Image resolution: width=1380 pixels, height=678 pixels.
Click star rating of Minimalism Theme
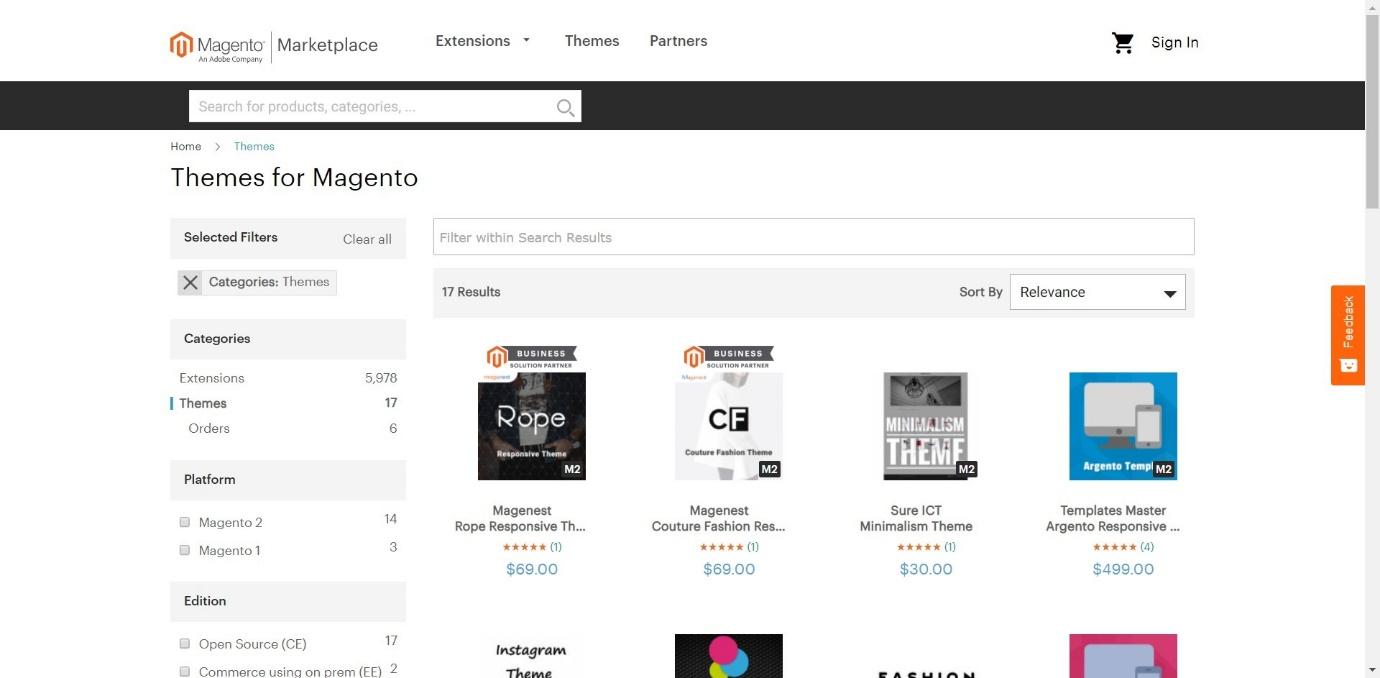[x=918, y=547]
